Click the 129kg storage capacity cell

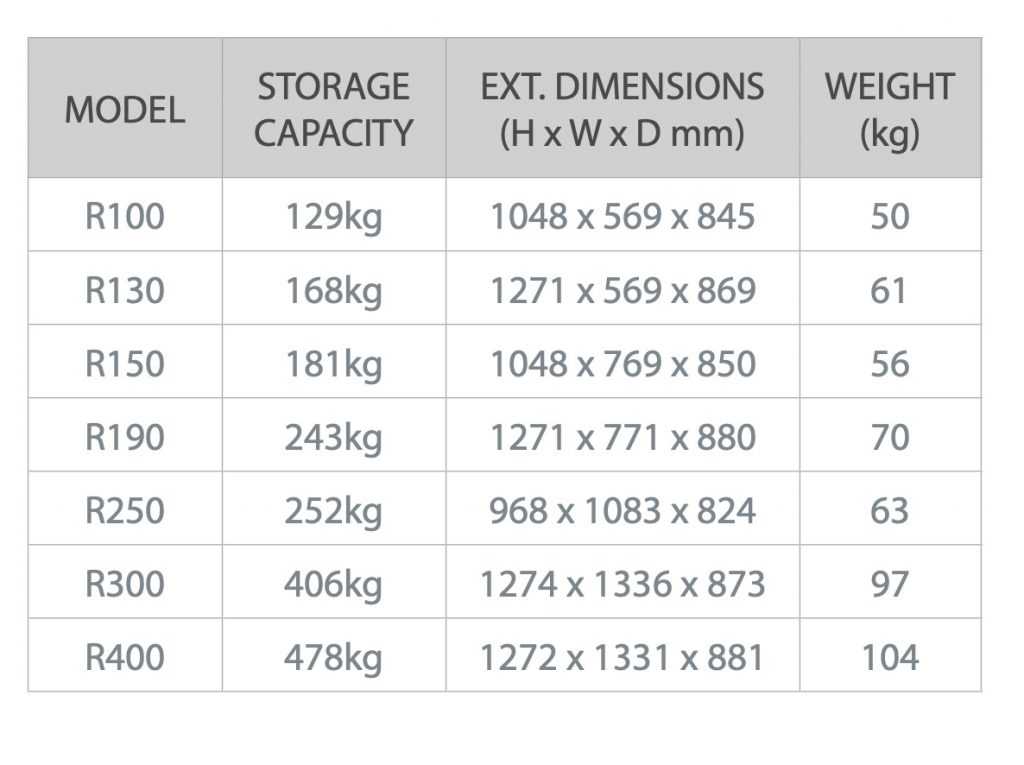coord(334,216)
